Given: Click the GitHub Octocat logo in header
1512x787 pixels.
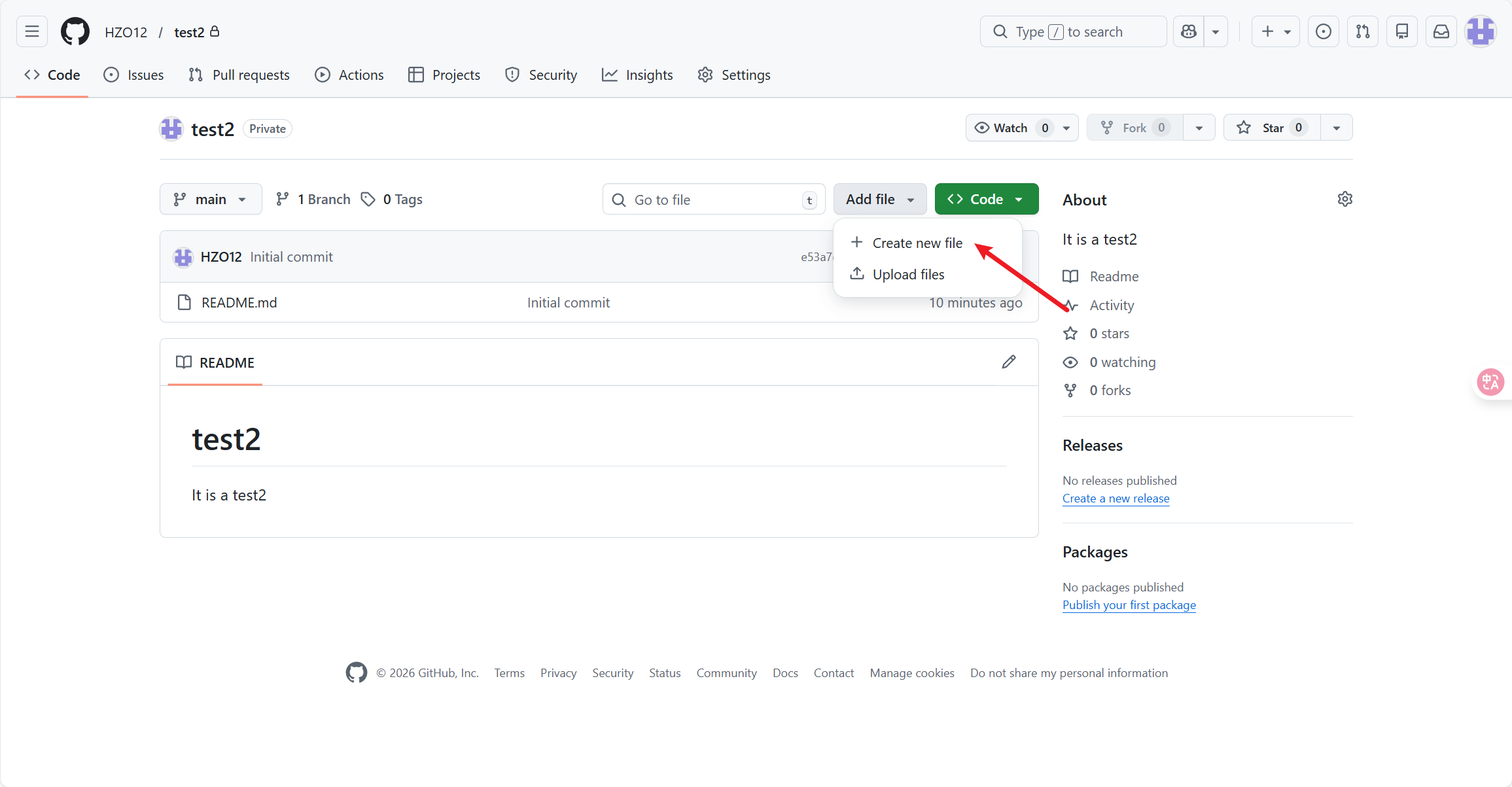Looking at the screenshot, I should (x=75, y=31).
